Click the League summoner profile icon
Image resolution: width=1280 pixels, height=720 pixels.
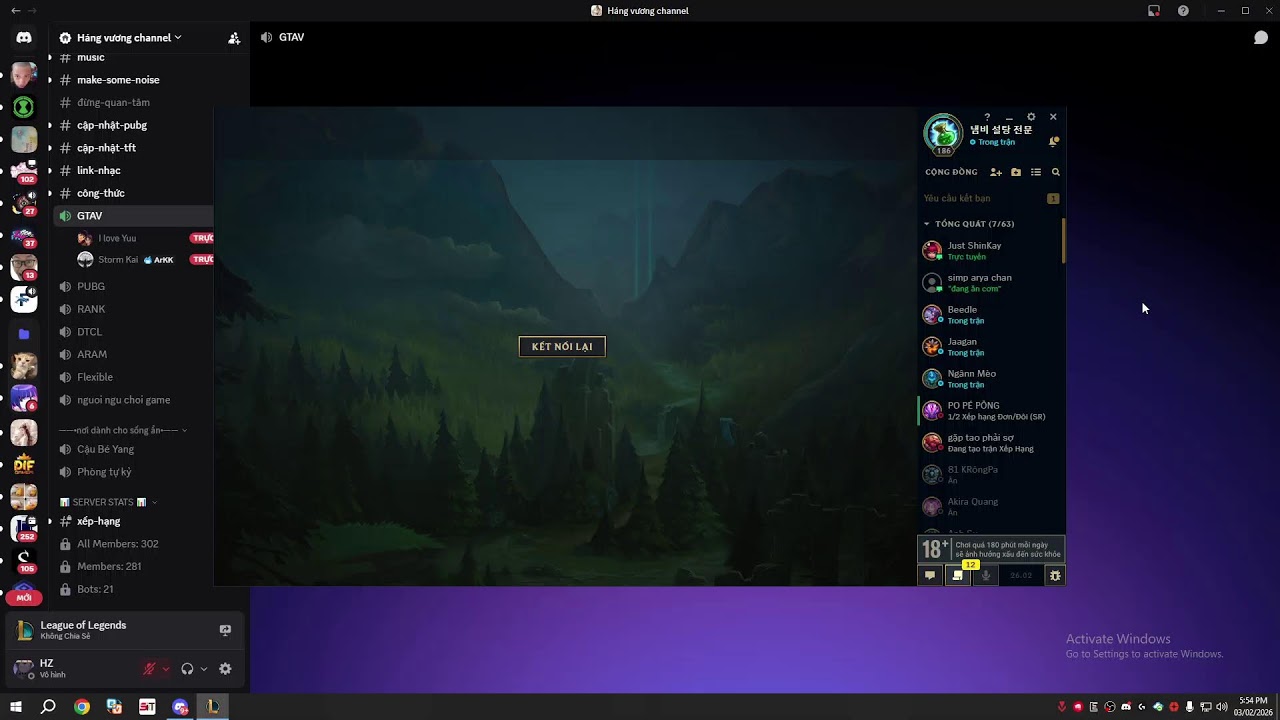tap(943, 135)
